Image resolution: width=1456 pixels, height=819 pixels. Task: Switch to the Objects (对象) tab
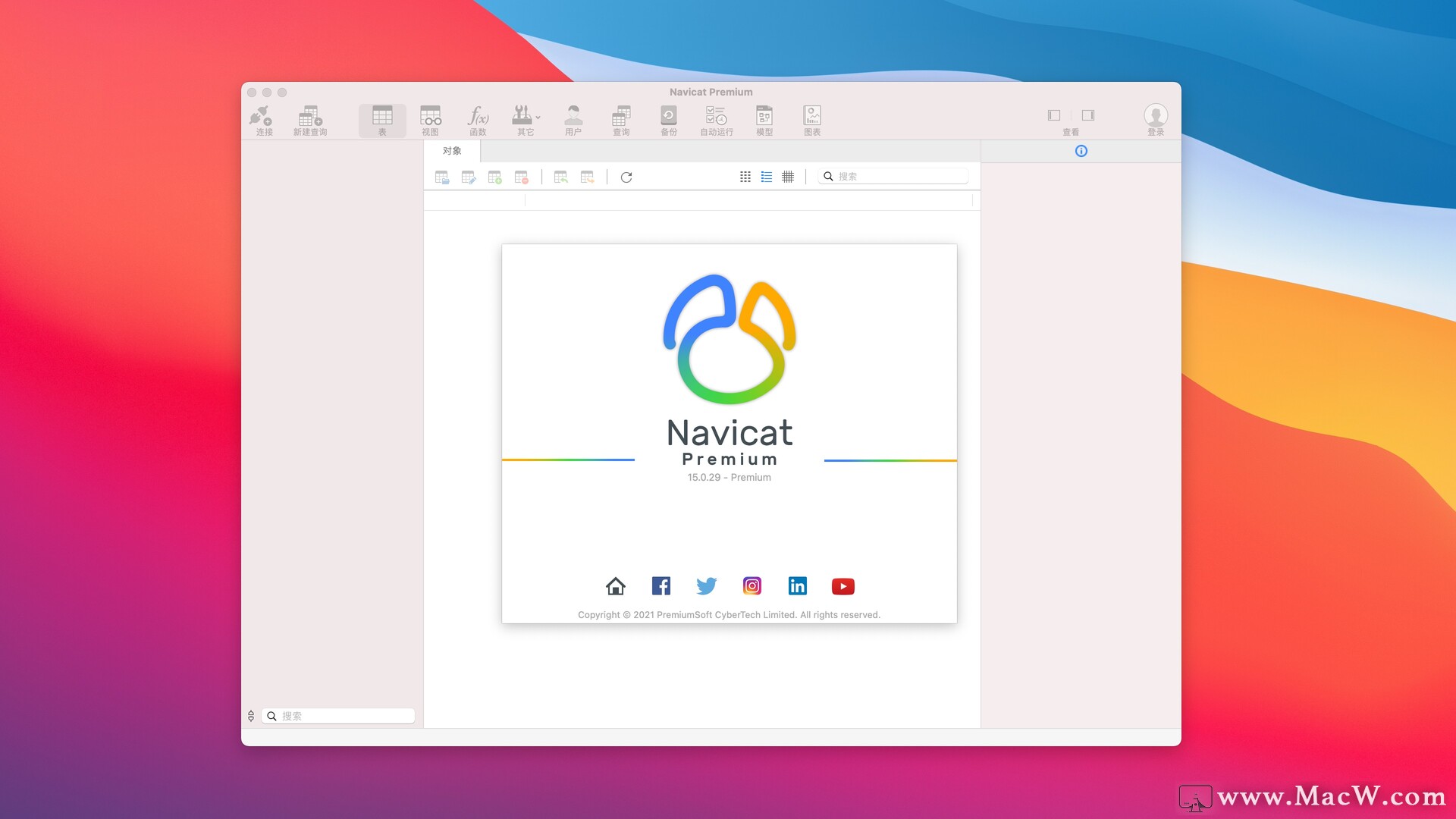tap(452, 151)
